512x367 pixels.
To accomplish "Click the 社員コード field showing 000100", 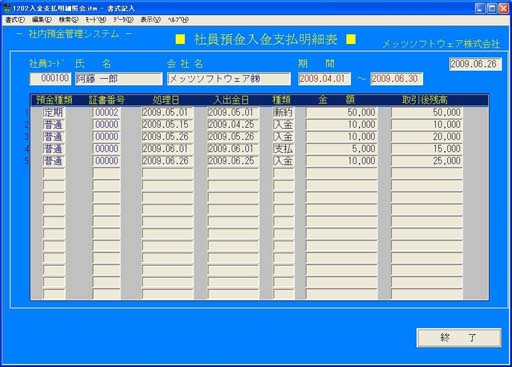I will click(50, 79).
